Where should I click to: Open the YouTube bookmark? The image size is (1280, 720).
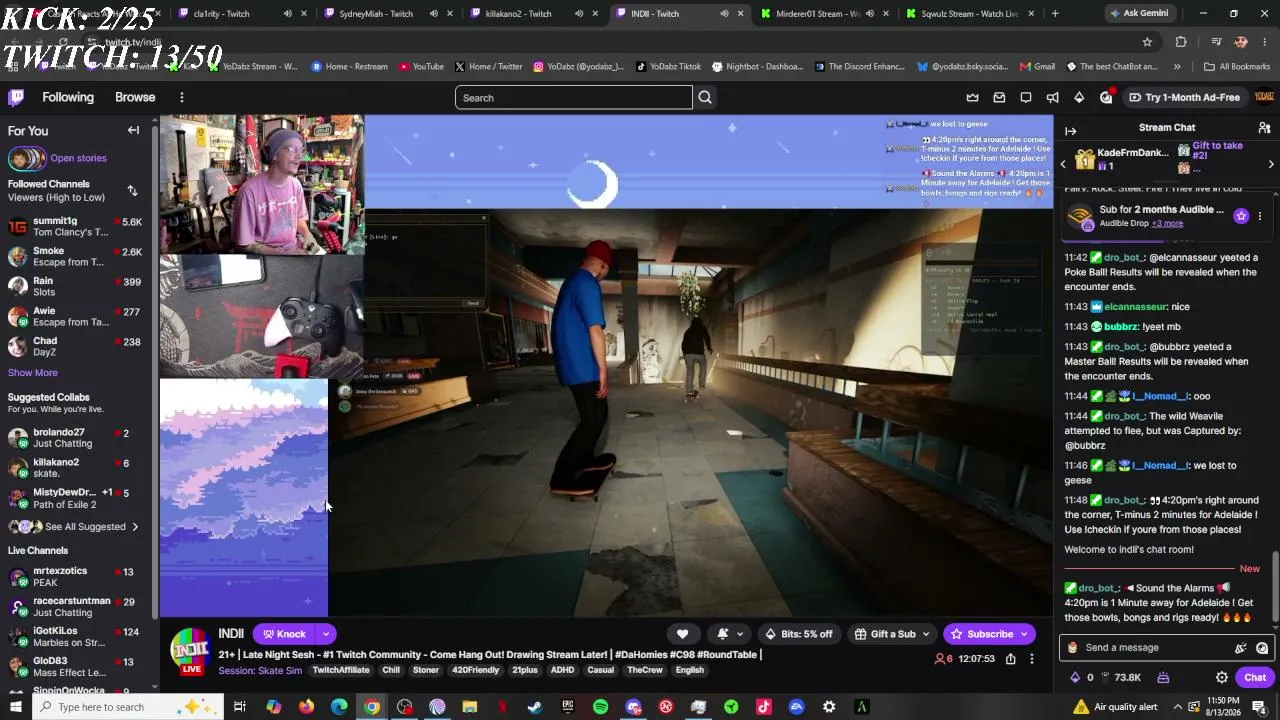421,67
